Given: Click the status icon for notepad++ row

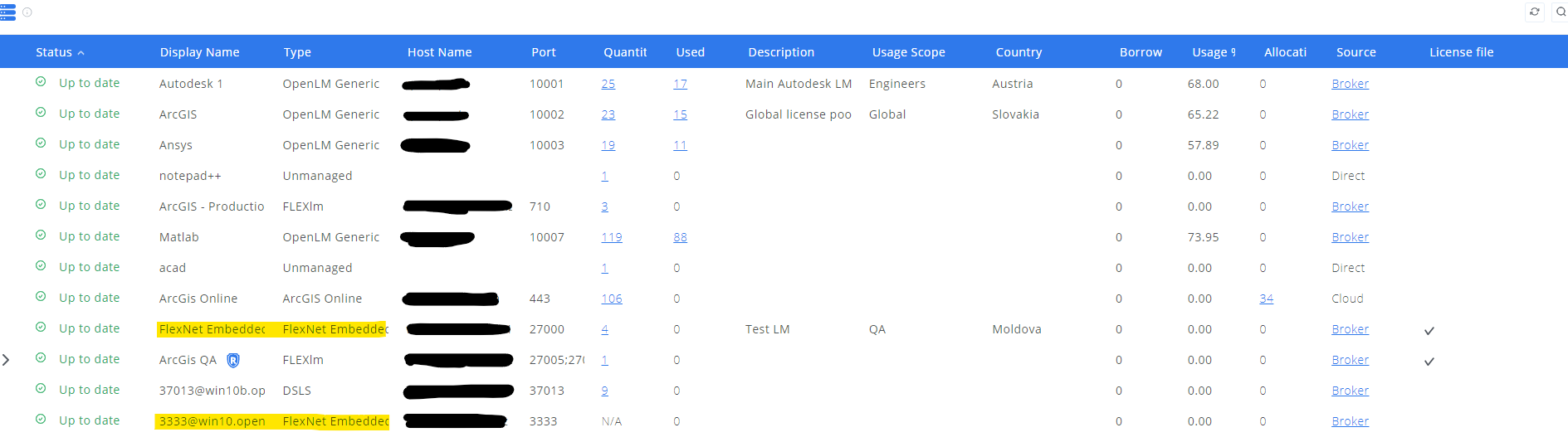Looking at the screenshot, I should point(41,174).
